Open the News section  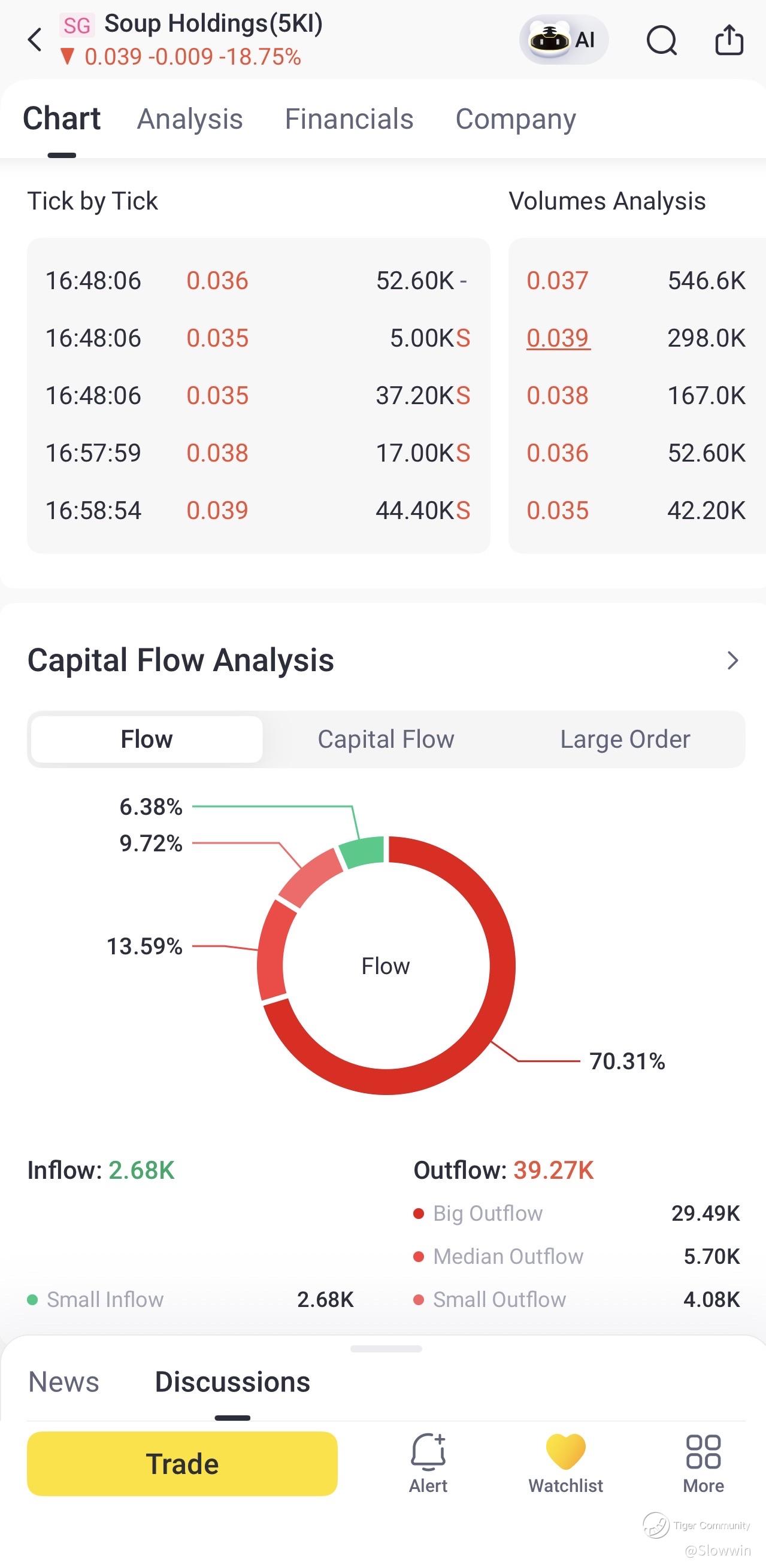pyautogui.click(x=64, y=1382)
